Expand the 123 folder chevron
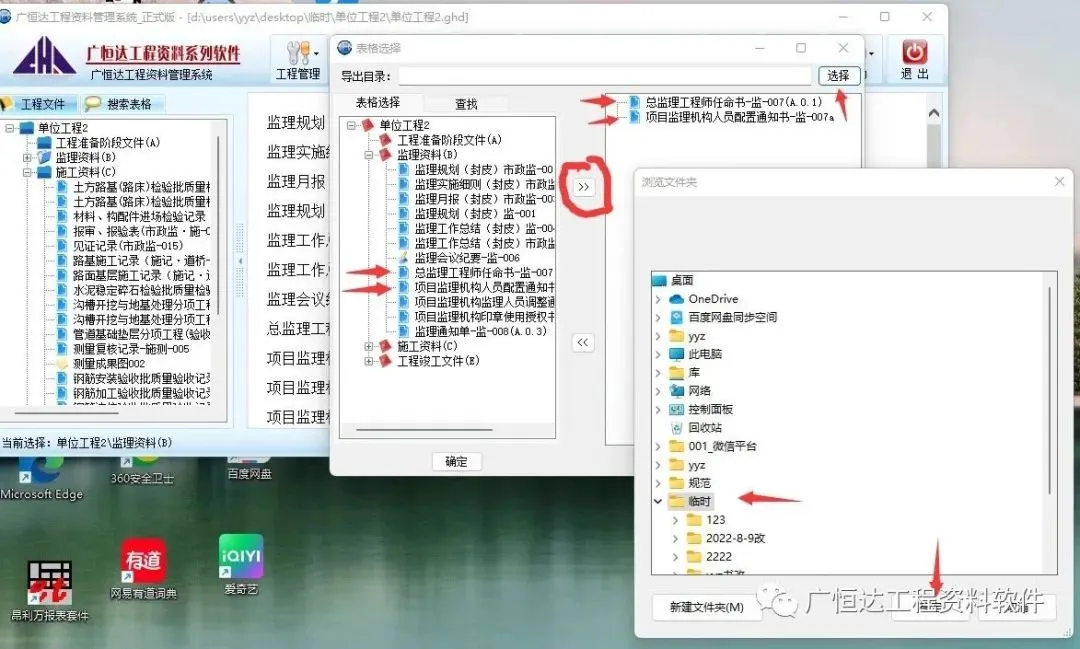Screen dimensions: 1080x649 click(675, 520)
